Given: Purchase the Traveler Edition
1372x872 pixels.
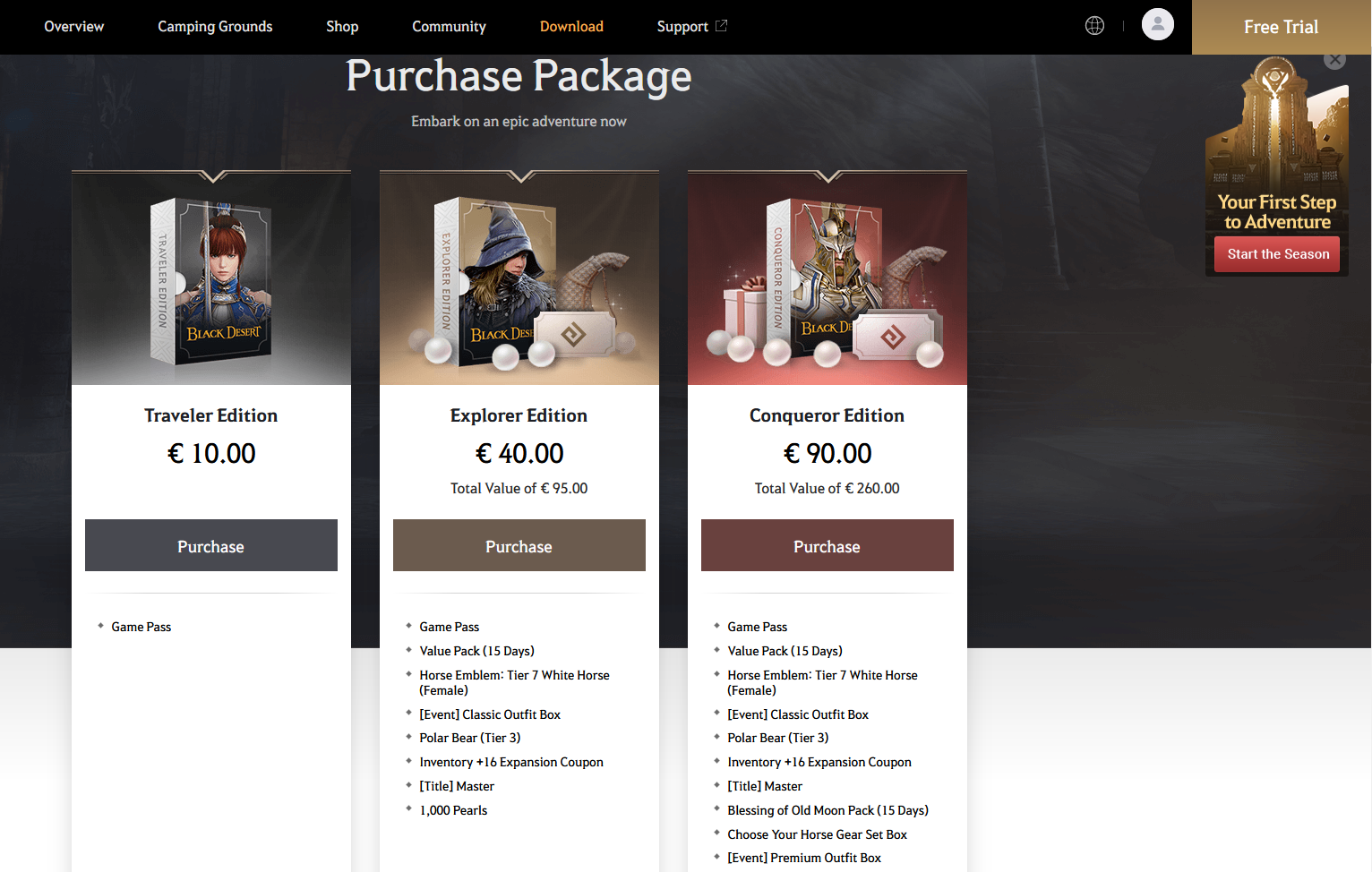Looking at the screenshot, I should tap(211, 545).
